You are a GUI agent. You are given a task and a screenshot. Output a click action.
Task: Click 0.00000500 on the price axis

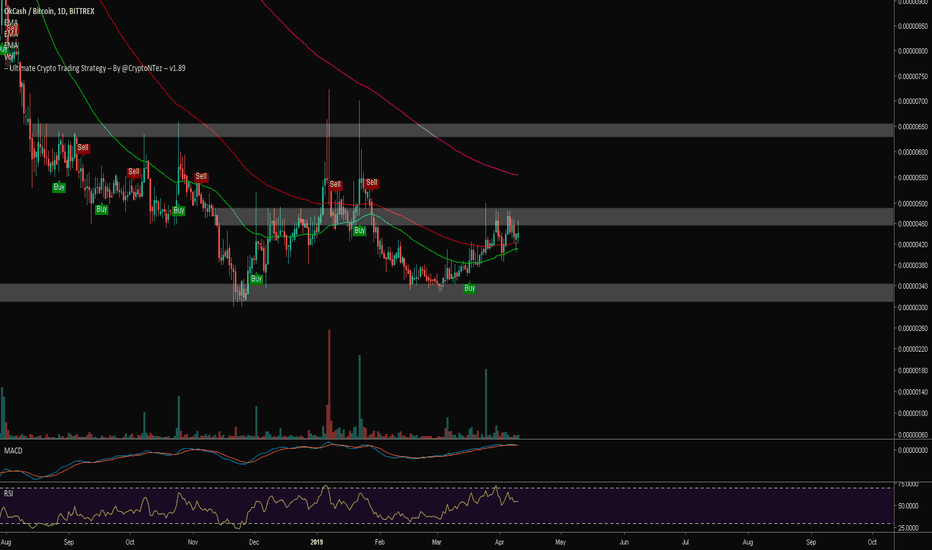(x=913, y=204)
